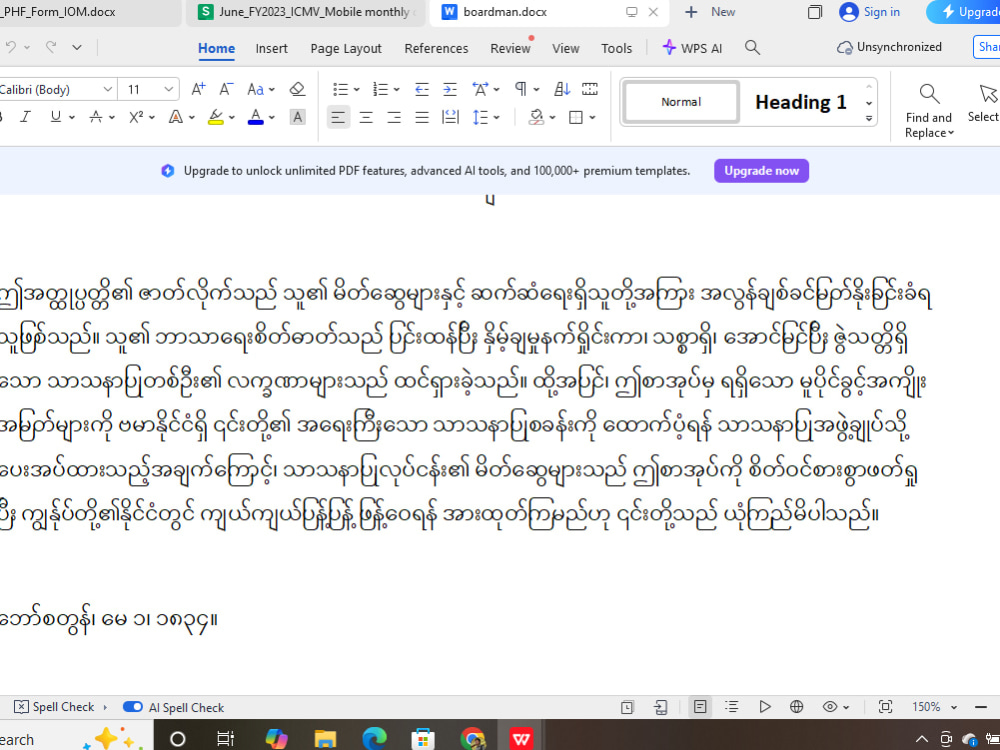1000x750 pixels.
Task: Toggle italic formatting
Action: (26, 117)
